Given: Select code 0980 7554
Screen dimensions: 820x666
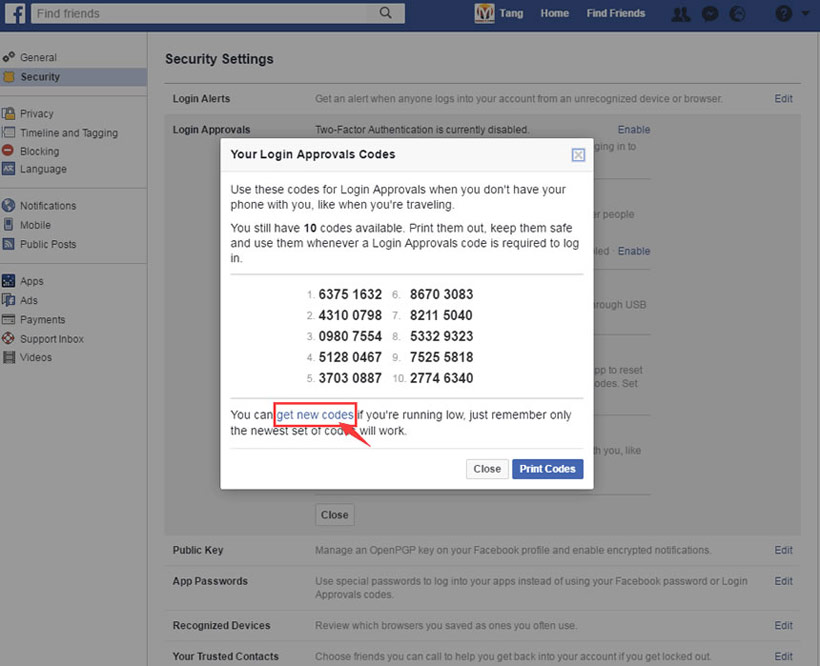Looking at the screenshot, I should [x=350, y=336].
